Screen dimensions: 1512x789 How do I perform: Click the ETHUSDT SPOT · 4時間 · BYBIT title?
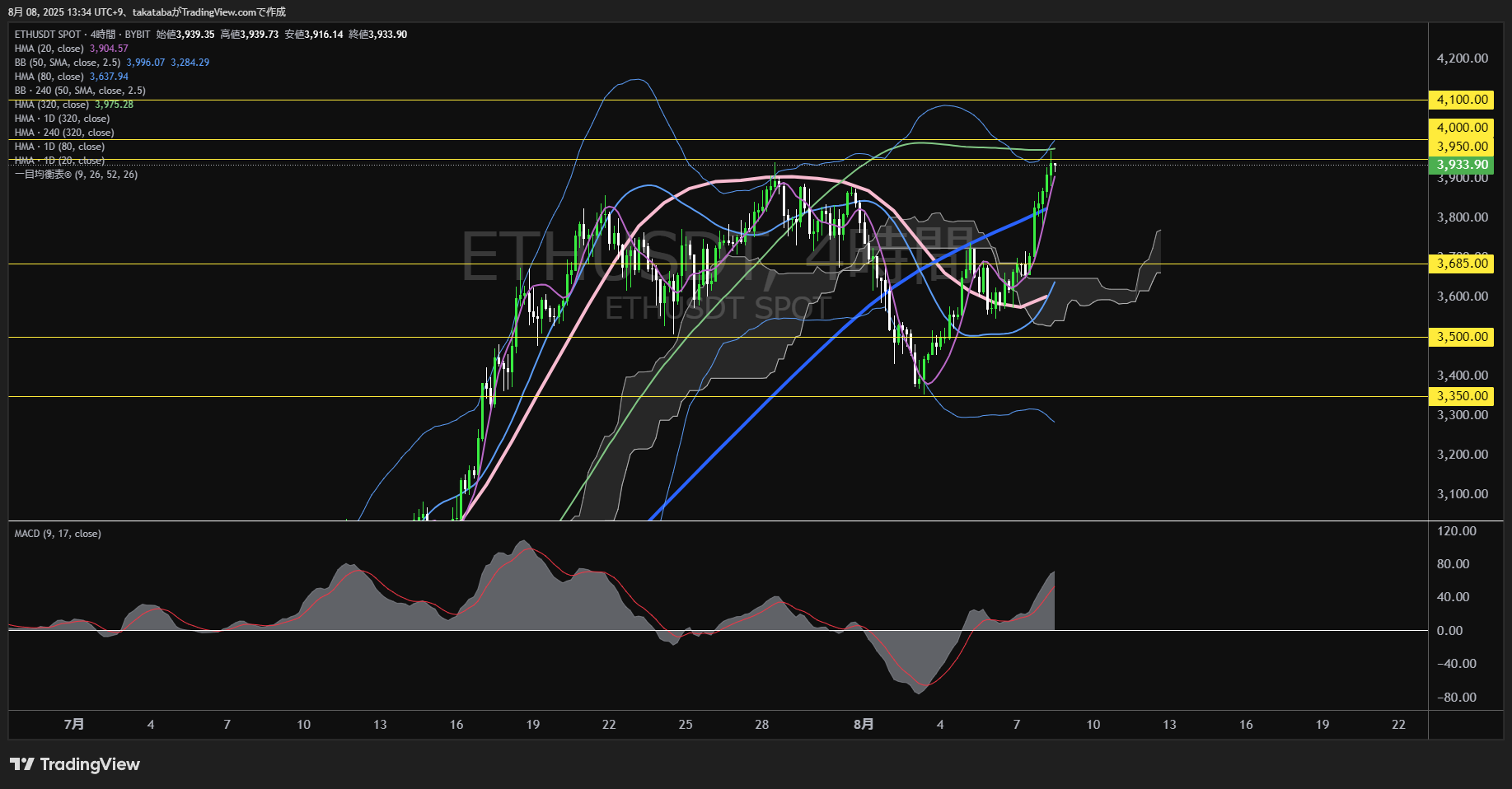82,35
